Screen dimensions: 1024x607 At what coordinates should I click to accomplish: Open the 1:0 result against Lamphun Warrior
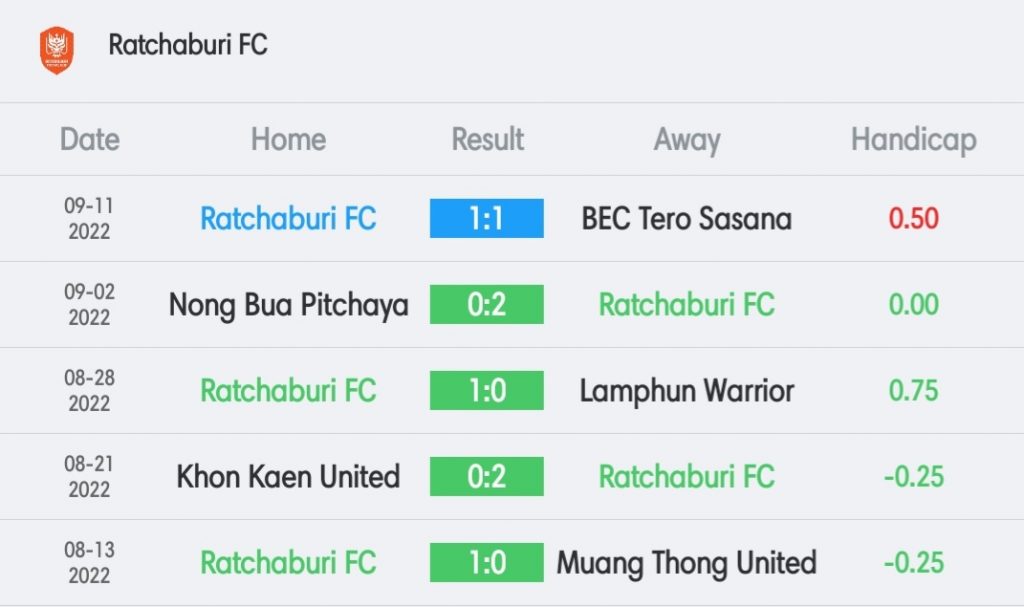pyautogui.click(x=487, y=391)
